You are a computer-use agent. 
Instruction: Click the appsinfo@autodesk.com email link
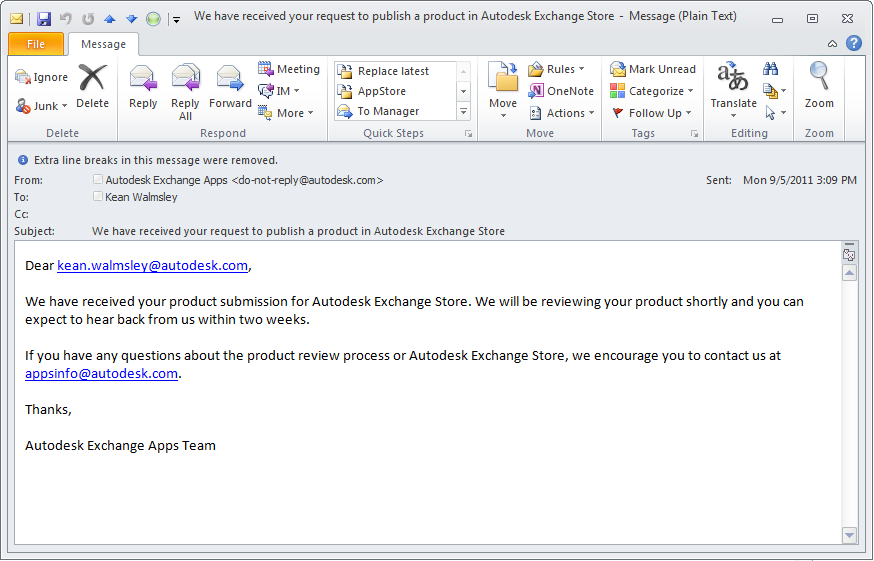tap(101, 374)
